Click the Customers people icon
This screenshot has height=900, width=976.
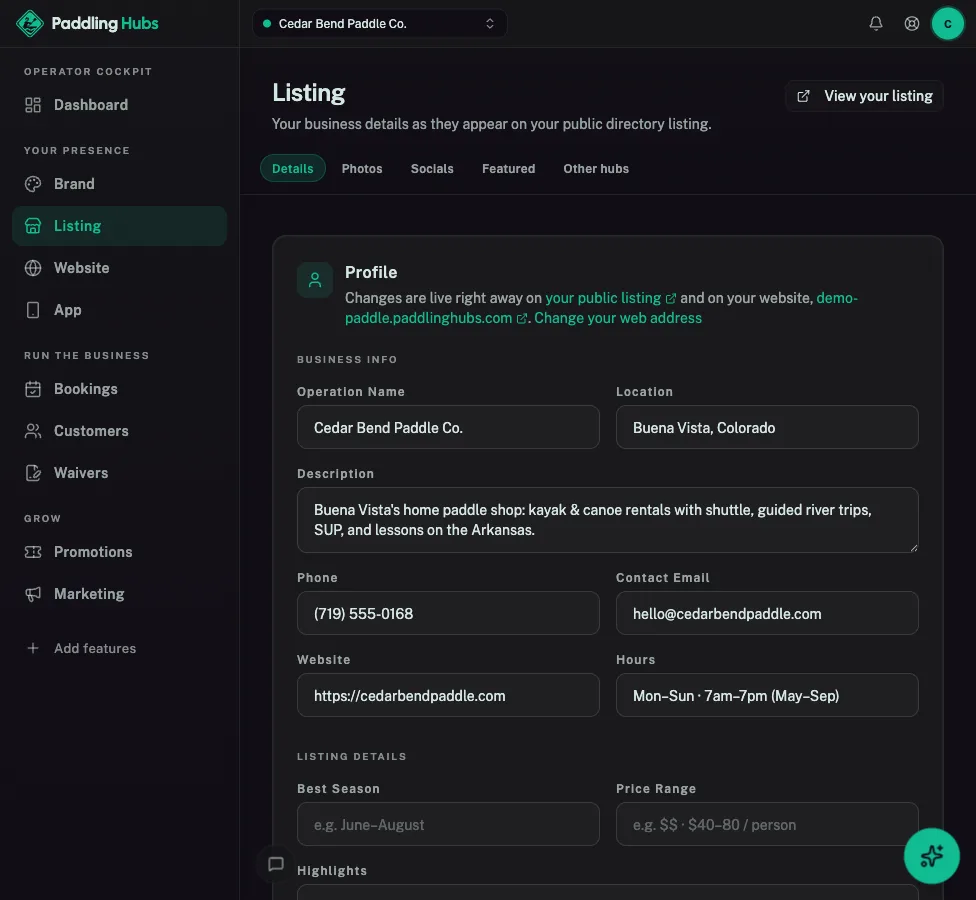[33, 431]
